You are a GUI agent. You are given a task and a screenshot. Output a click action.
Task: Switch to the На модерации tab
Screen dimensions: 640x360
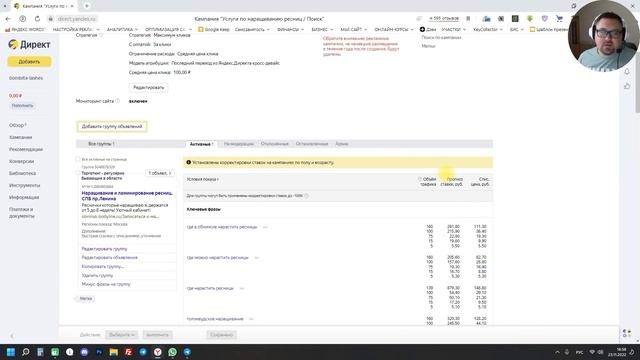tap(239, 144)
